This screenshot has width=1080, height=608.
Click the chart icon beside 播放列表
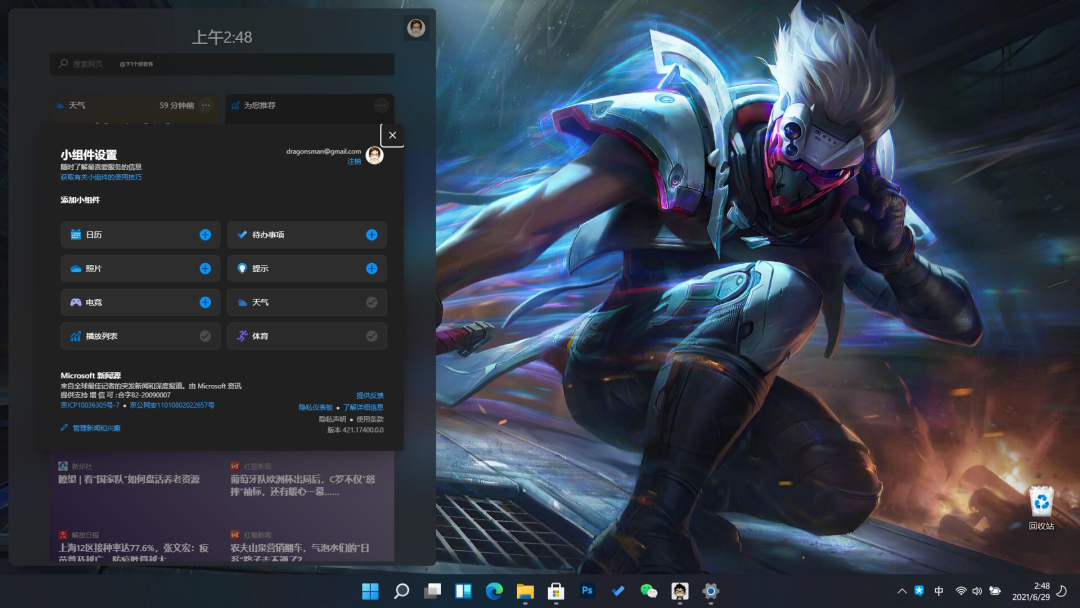[x=76, y=336]
